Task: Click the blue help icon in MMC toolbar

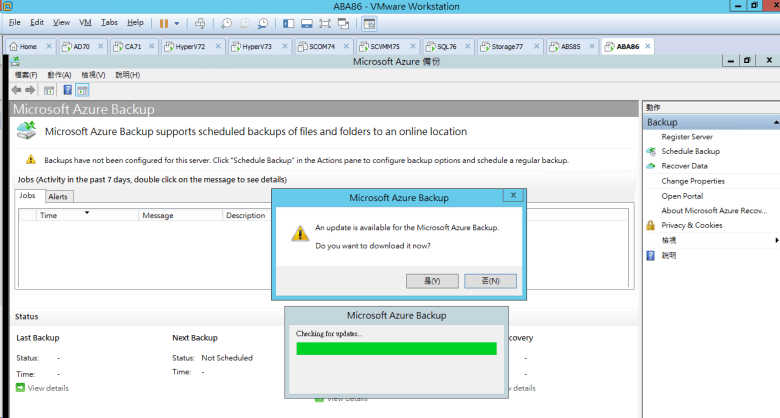Action: point(67,90)
